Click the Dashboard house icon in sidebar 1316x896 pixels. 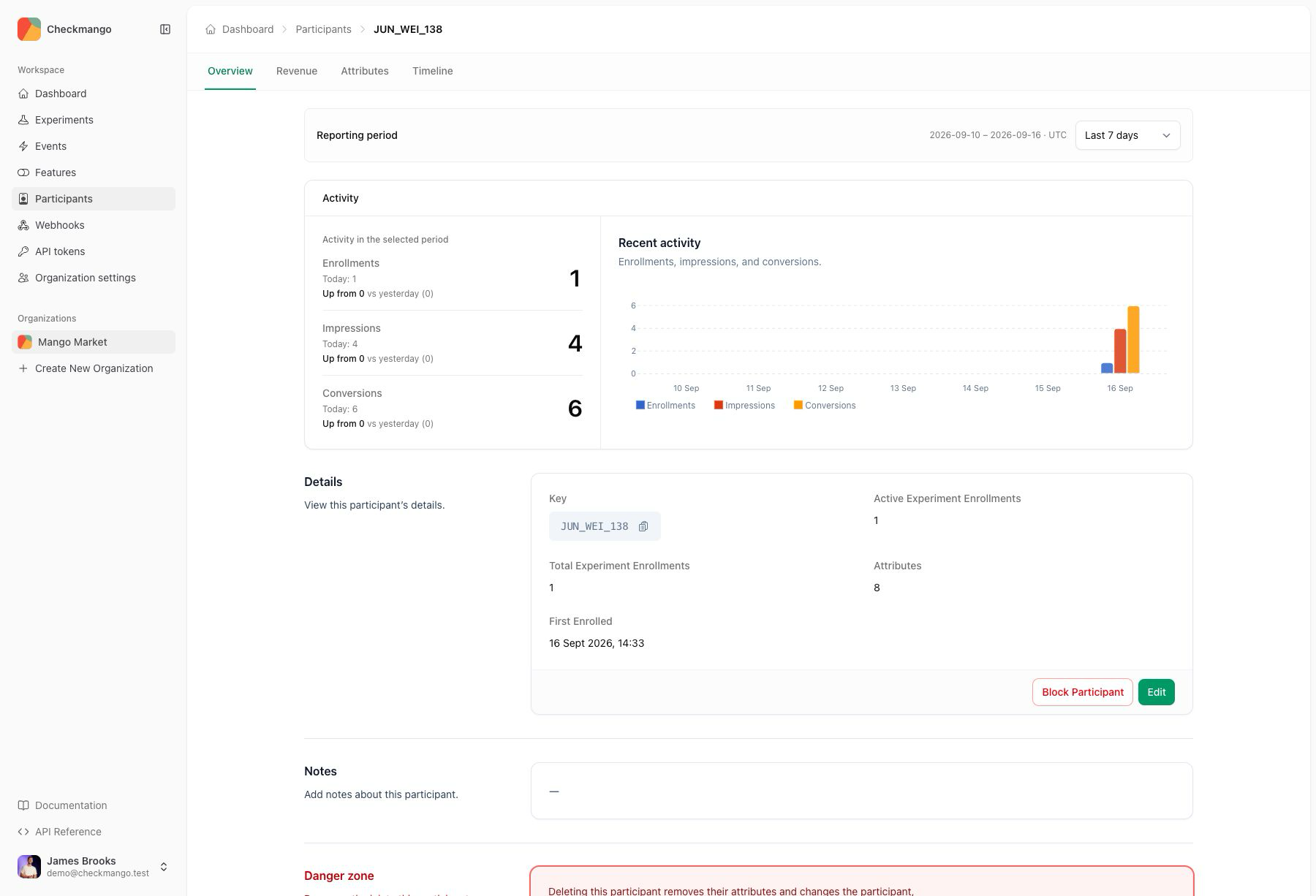coord(23,94)
